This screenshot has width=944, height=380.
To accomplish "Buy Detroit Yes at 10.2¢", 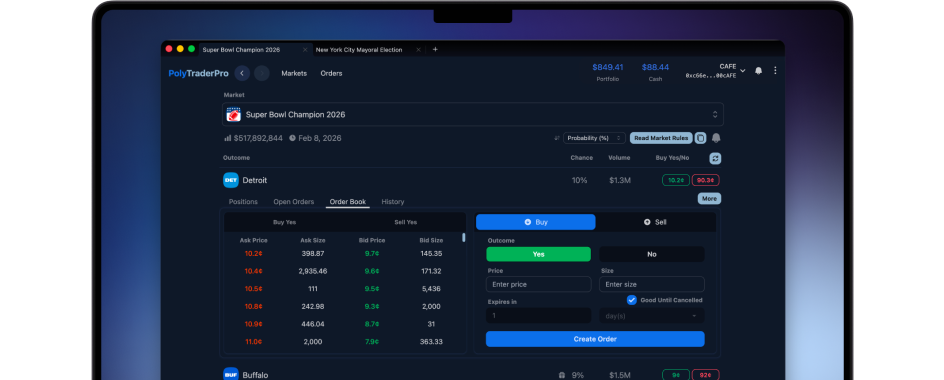I will point(675,180).
